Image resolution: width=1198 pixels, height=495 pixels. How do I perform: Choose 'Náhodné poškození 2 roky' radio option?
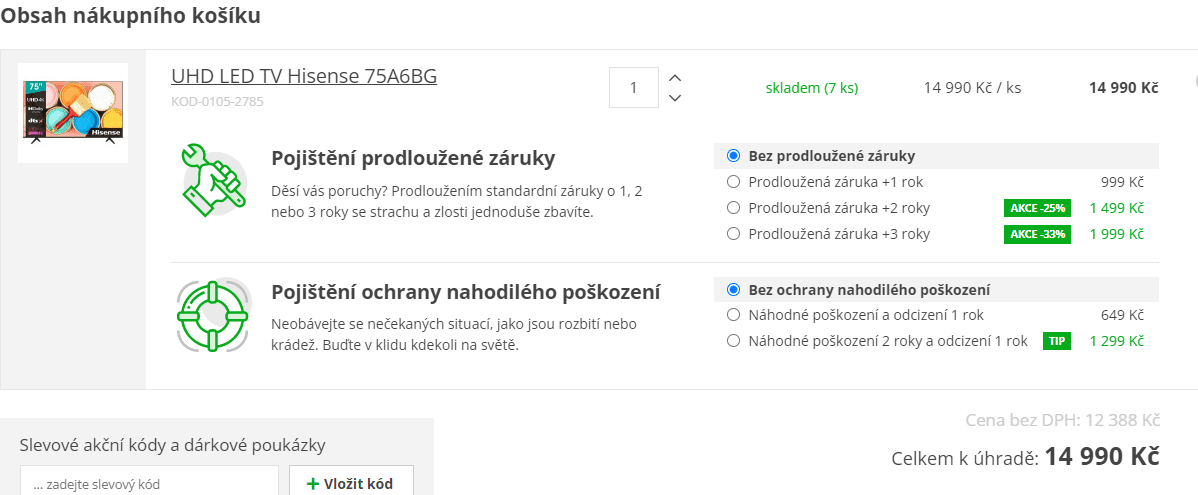pyautogui.click(x=734, y=341)
